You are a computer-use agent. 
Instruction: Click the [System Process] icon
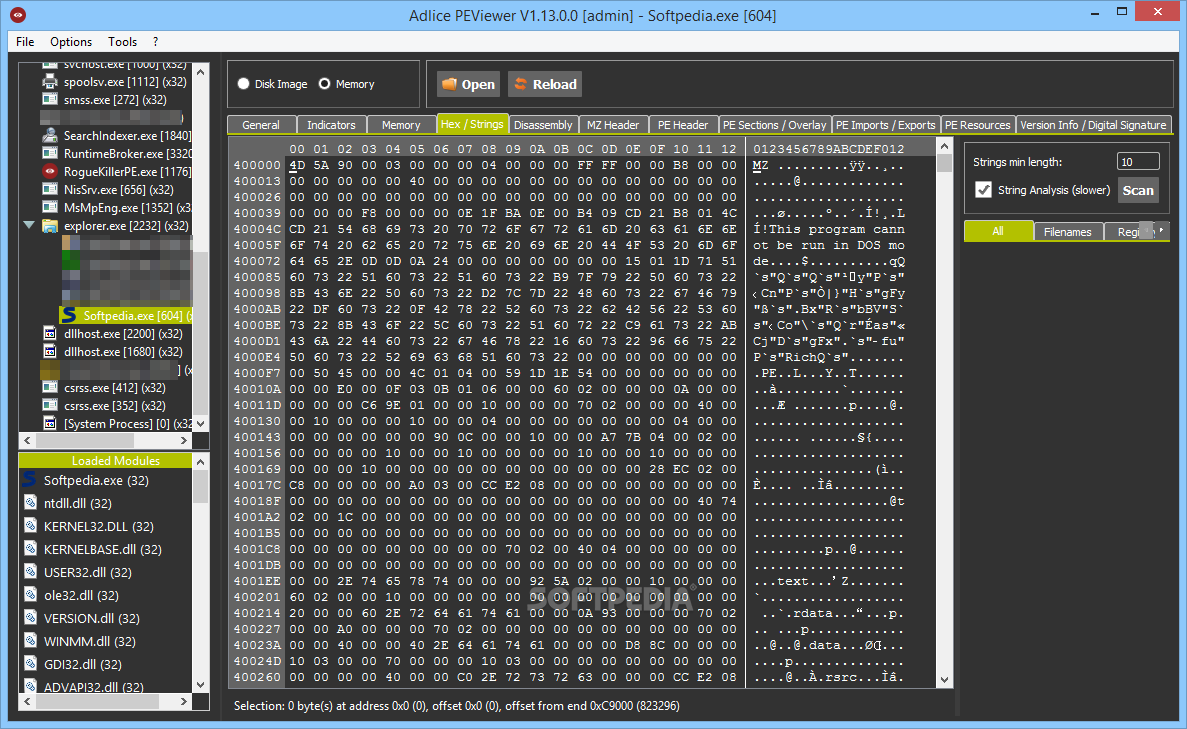click(x=50, y=423)
